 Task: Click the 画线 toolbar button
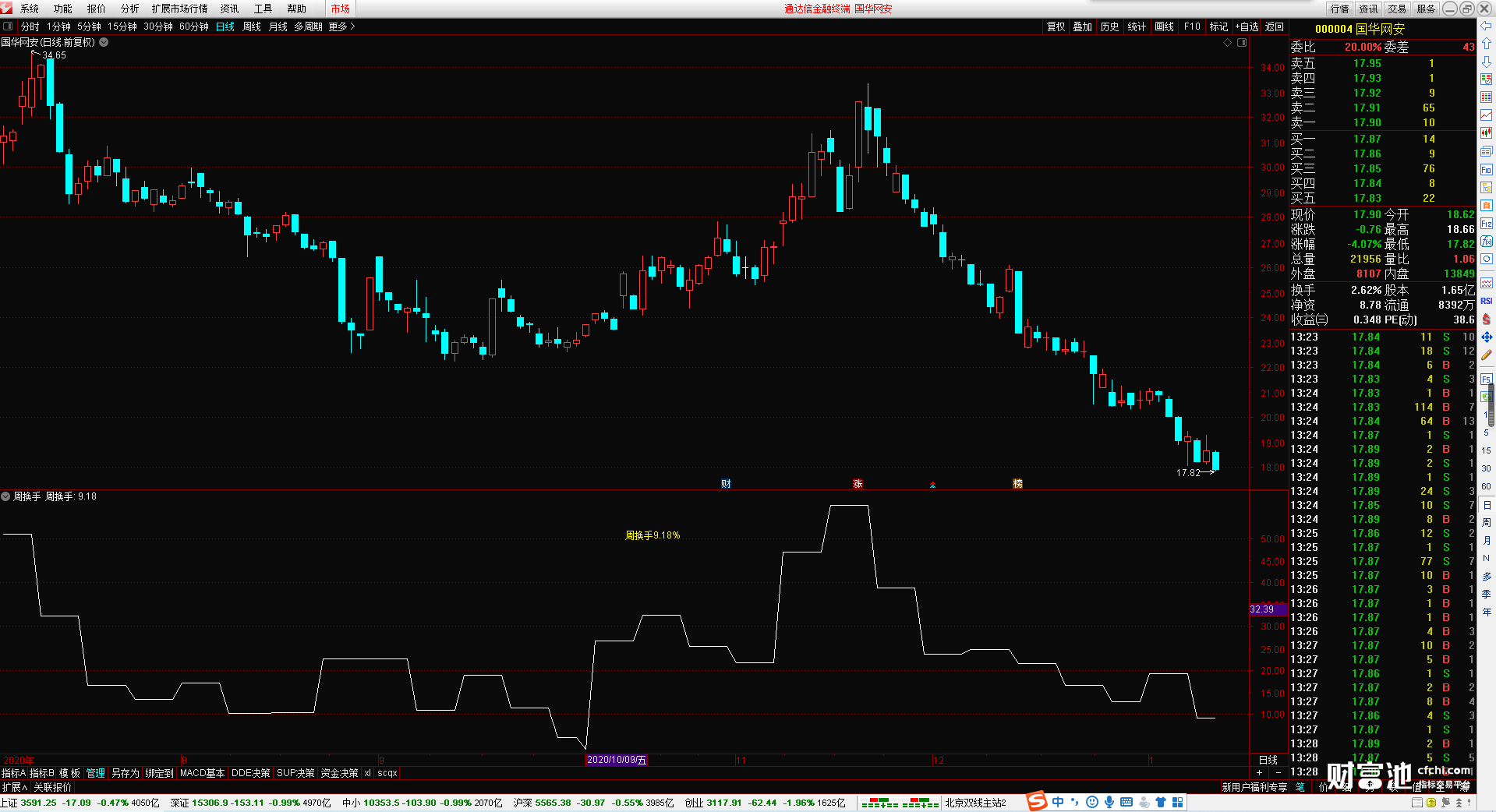pyautogui.click(x=1165, y=26)
